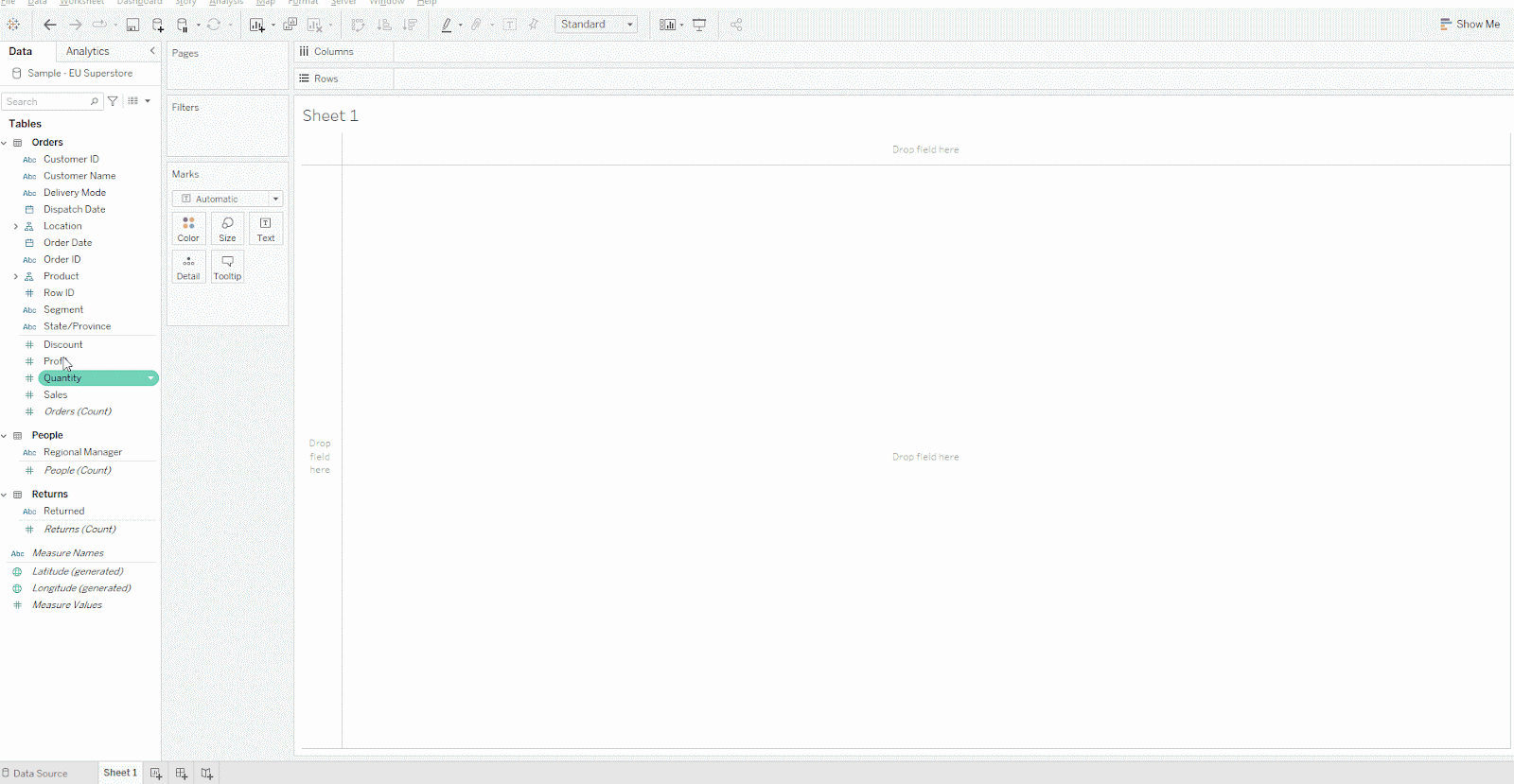Click the New Worksheet toolbar icon
Viewport: 1514px width, 784px height.
[256, 25]
